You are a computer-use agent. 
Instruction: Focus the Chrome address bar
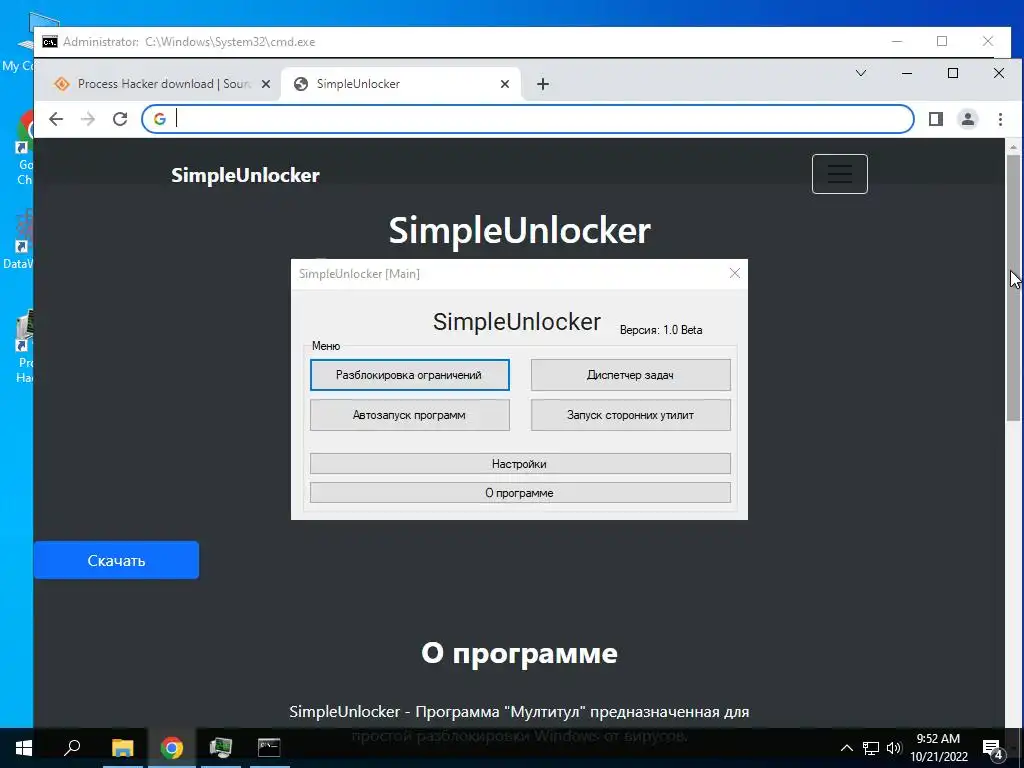coord(528,119)
